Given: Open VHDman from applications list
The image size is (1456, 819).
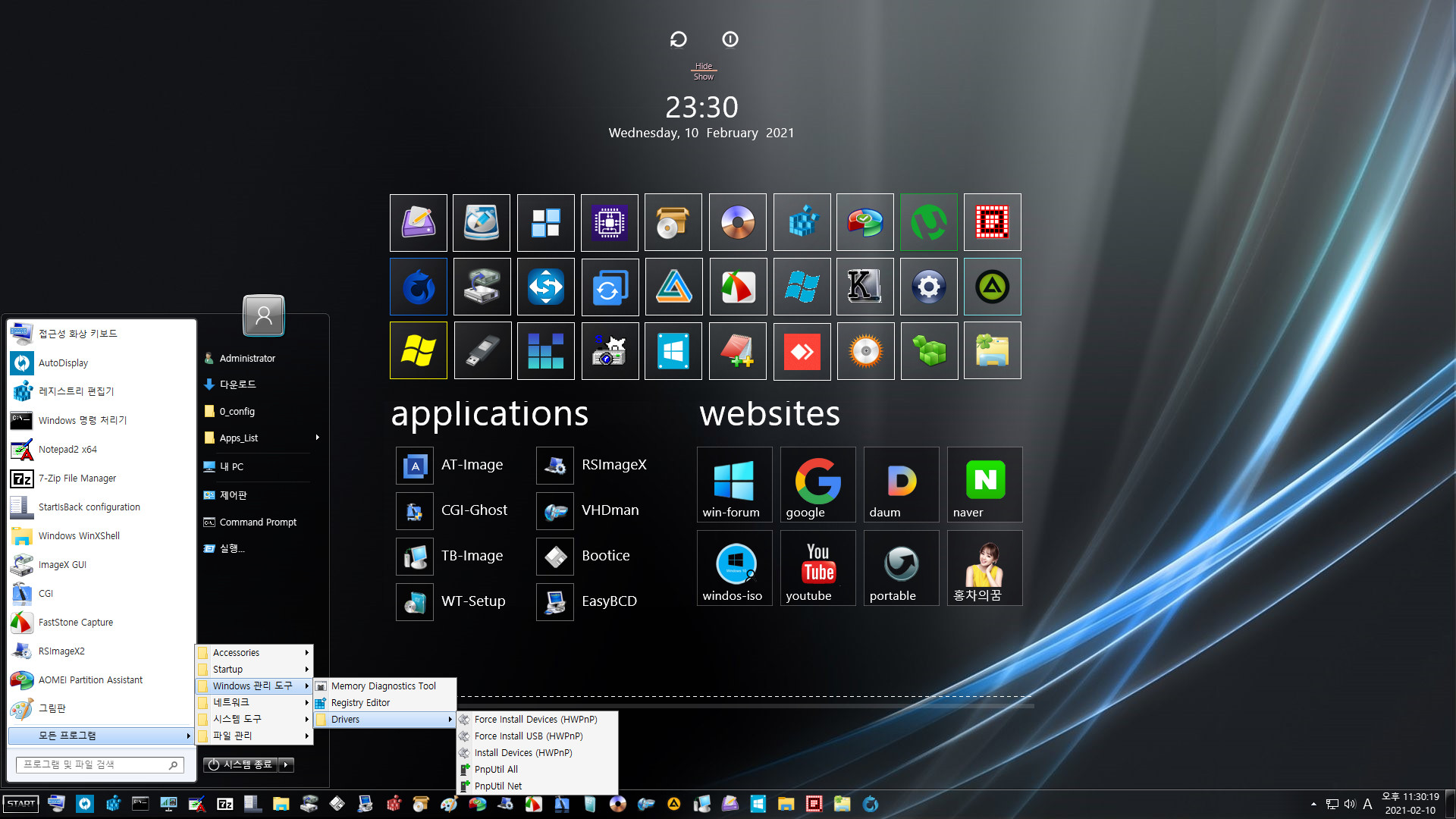Looking at the screenshot, I should (x=589, y=511).
